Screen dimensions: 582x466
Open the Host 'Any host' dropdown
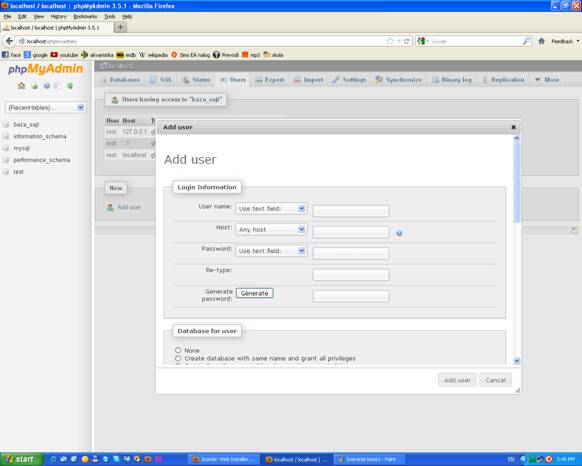[271, 230]
